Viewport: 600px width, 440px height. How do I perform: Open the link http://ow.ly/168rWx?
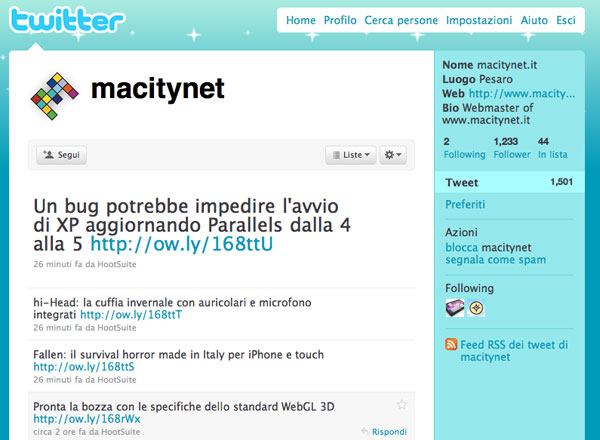pyautogui.click(x=87, y=419)
